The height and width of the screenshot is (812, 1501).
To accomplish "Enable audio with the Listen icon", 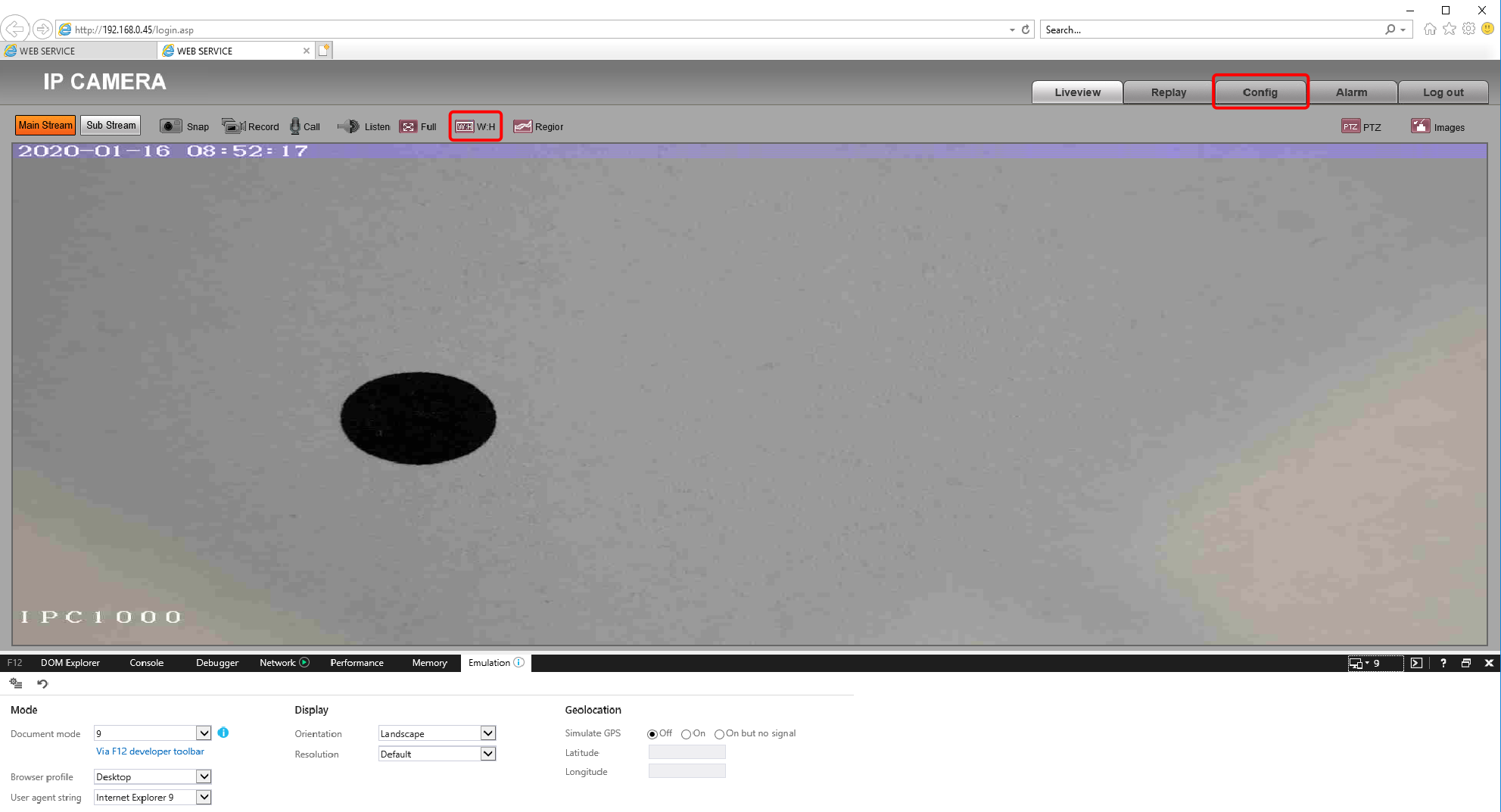I will click(350, 126).
